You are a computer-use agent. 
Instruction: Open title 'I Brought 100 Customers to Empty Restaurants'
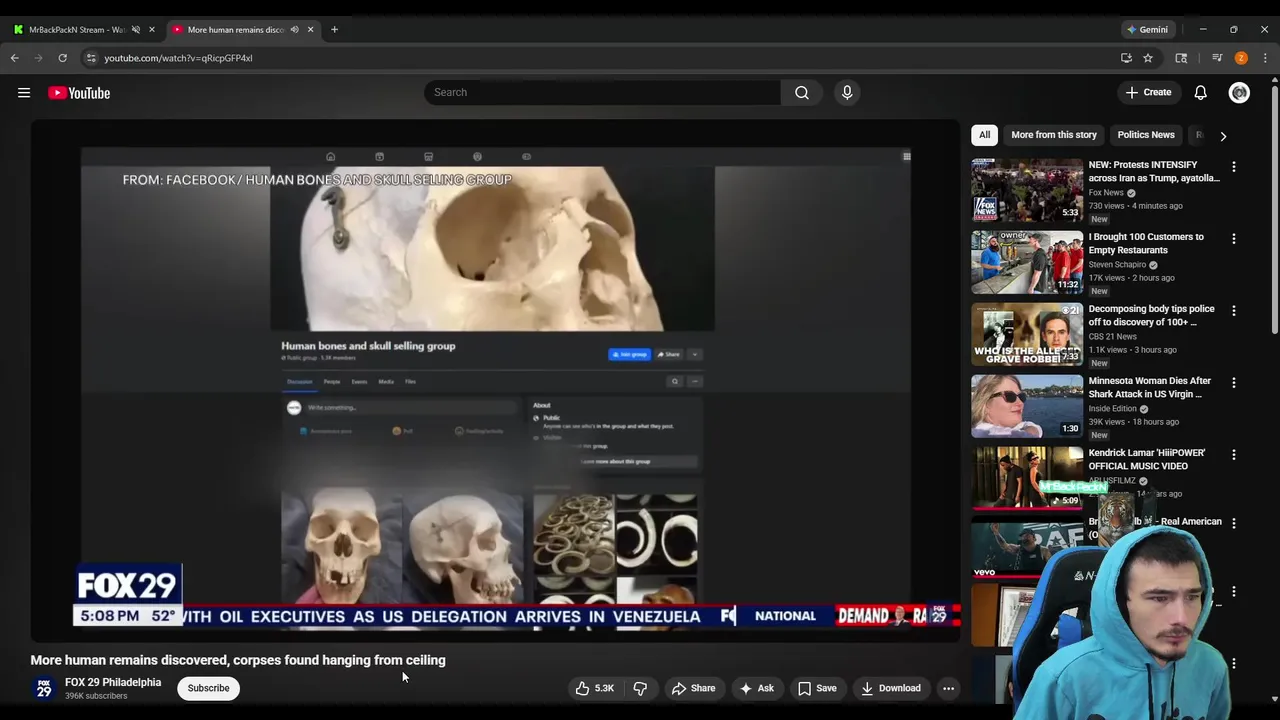1146,243
